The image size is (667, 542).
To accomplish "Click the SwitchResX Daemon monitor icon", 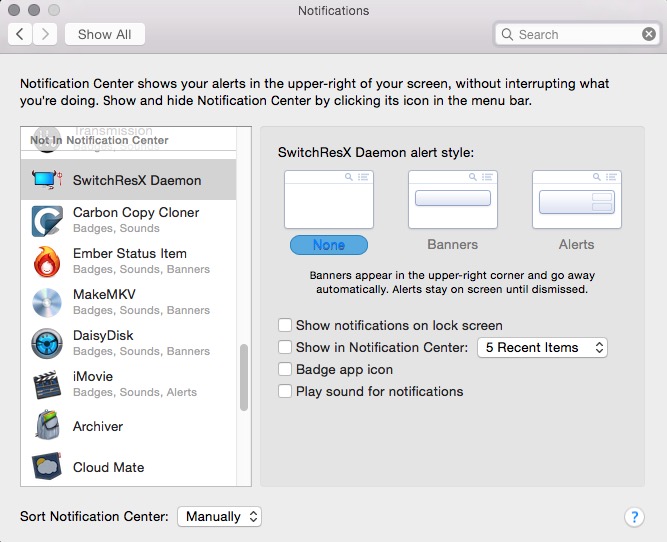I will coord(47,180).
